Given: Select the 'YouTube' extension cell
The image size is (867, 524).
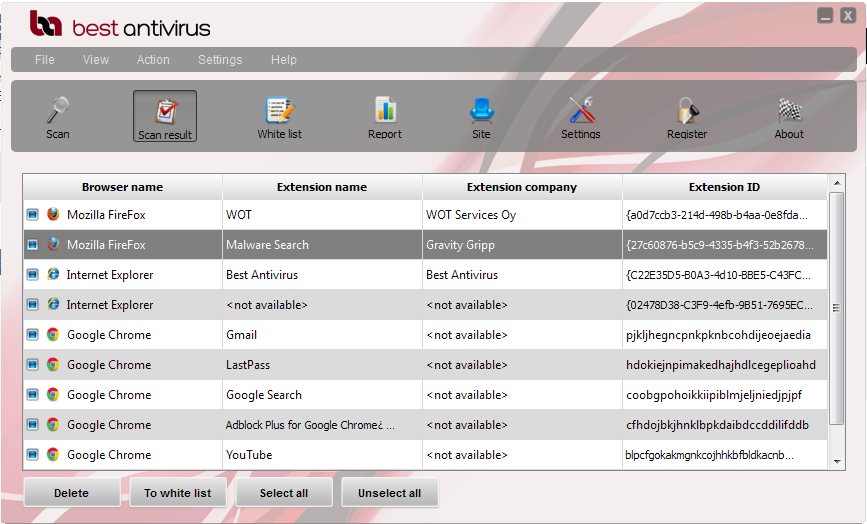Looking at the screenshot, I should pyautogui.click(x=322, y=454).
